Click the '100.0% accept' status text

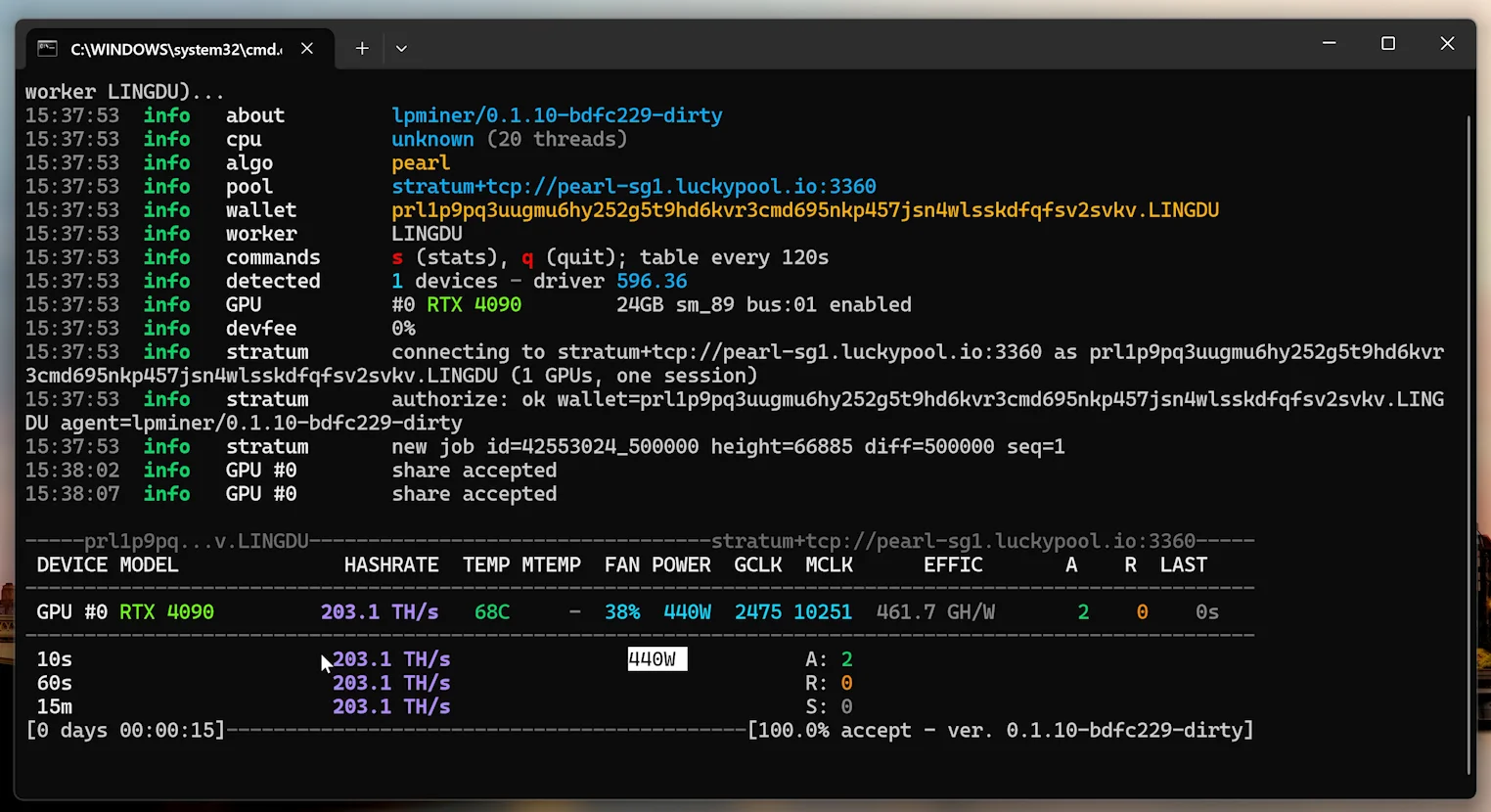coord(835,731)
